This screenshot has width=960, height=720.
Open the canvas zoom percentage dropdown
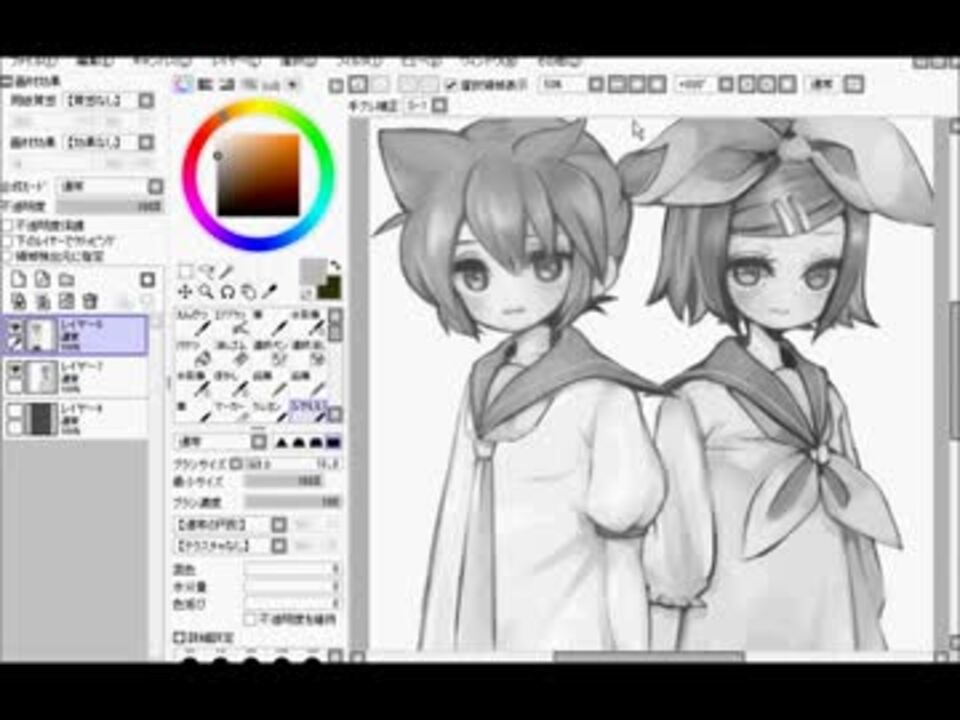tap(596, 84)
